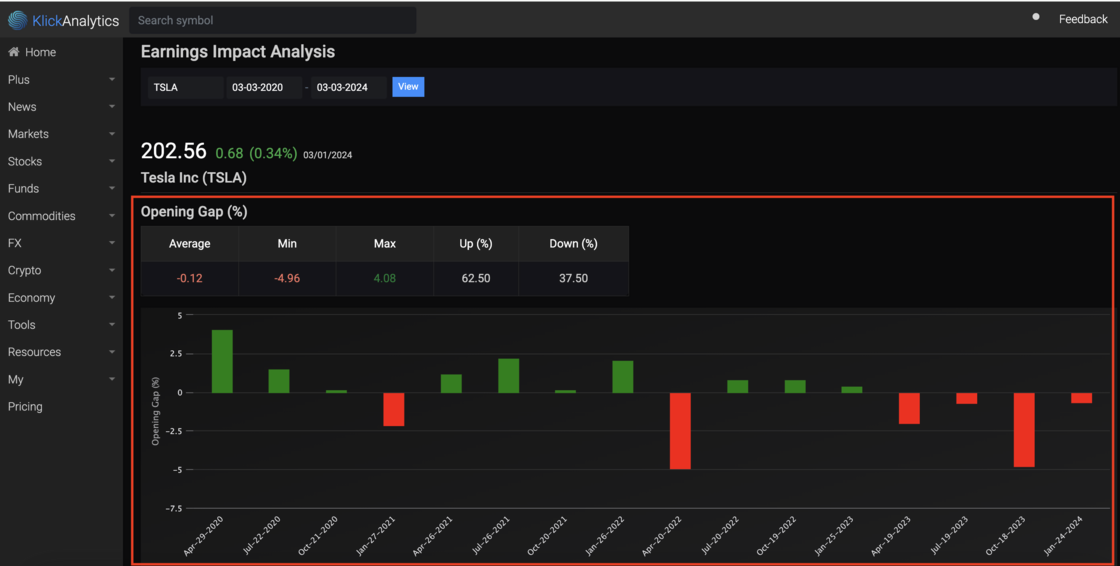Screen dimensions: 1120x566
Task: Open the Crypto sidebar item
Action: 24,270
